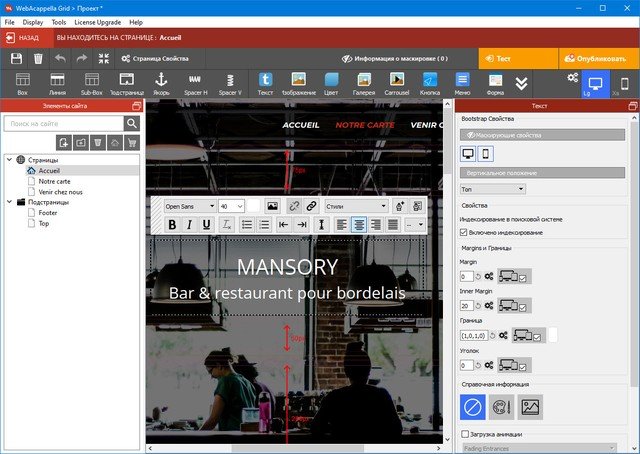Insert an Anchor (Якорь) element
This screenshot has width=640, height=454.
click(x=162, y=83)
